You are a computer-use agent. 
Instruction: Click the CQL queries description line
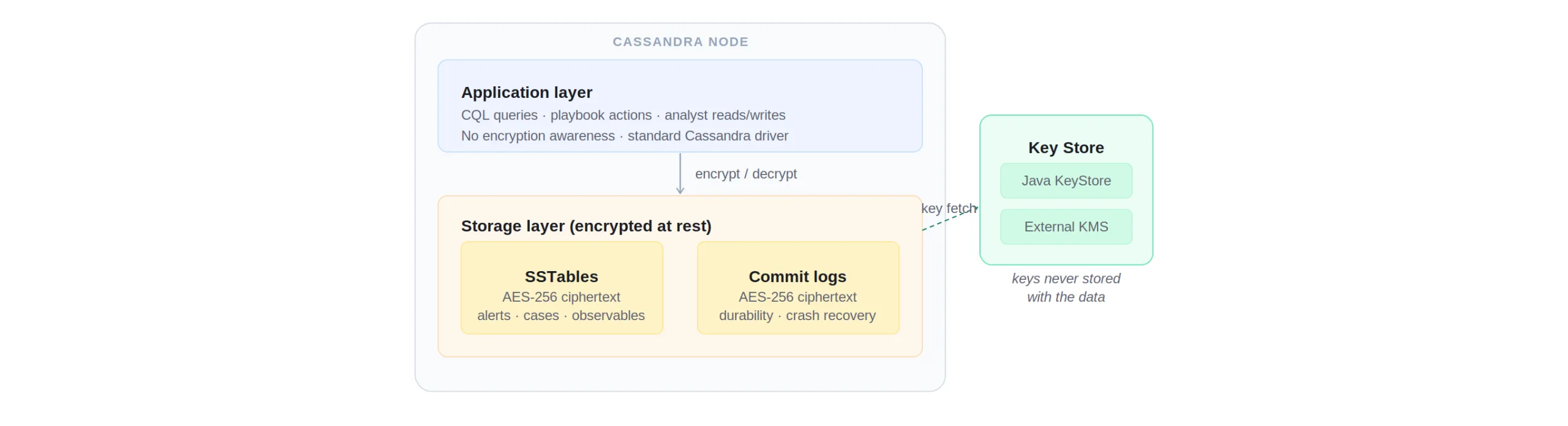[x=623, y=115]
